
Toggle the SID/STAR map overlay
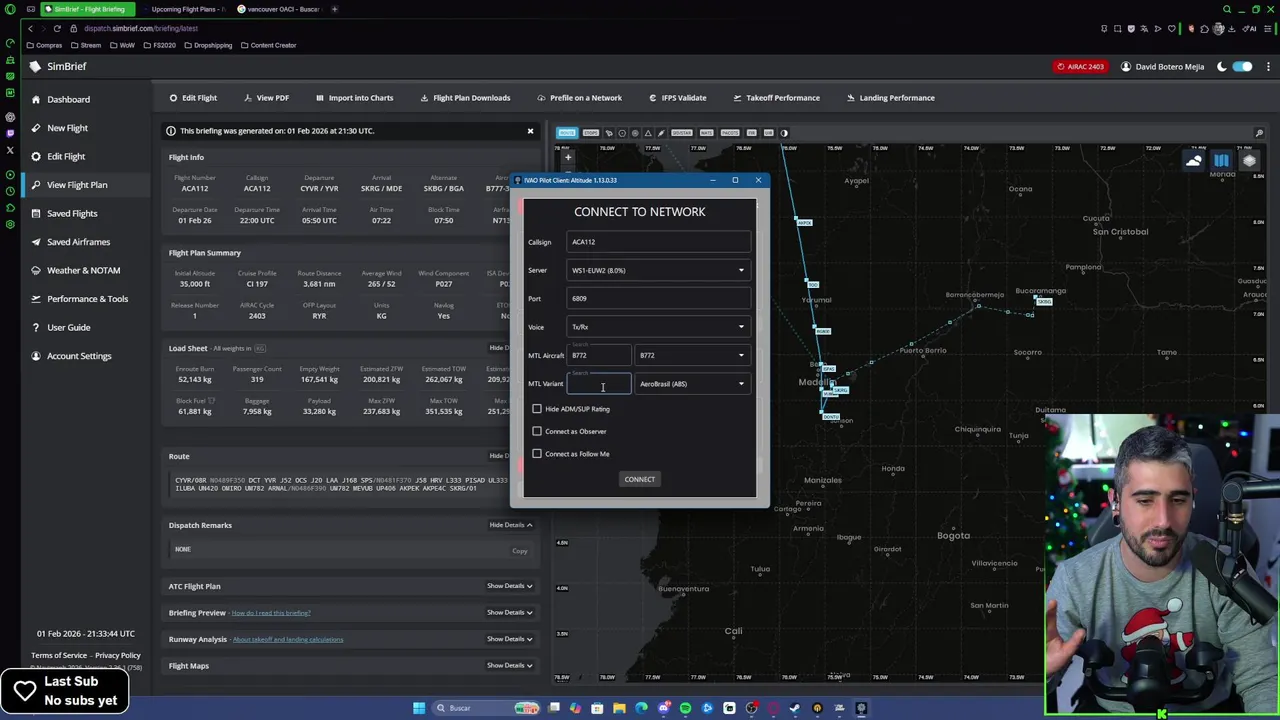click(681, 133)
